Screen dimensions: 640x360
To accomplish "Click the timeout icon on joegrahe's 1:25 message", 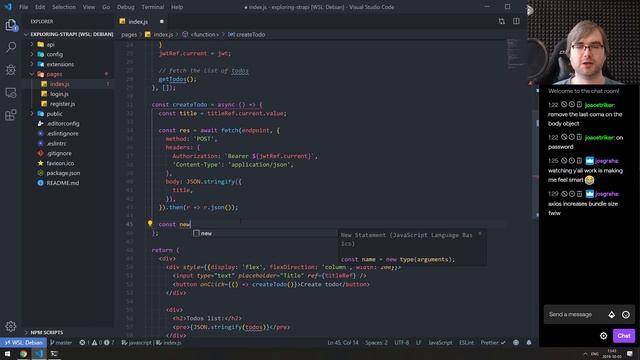I will (x=572, y=161).
